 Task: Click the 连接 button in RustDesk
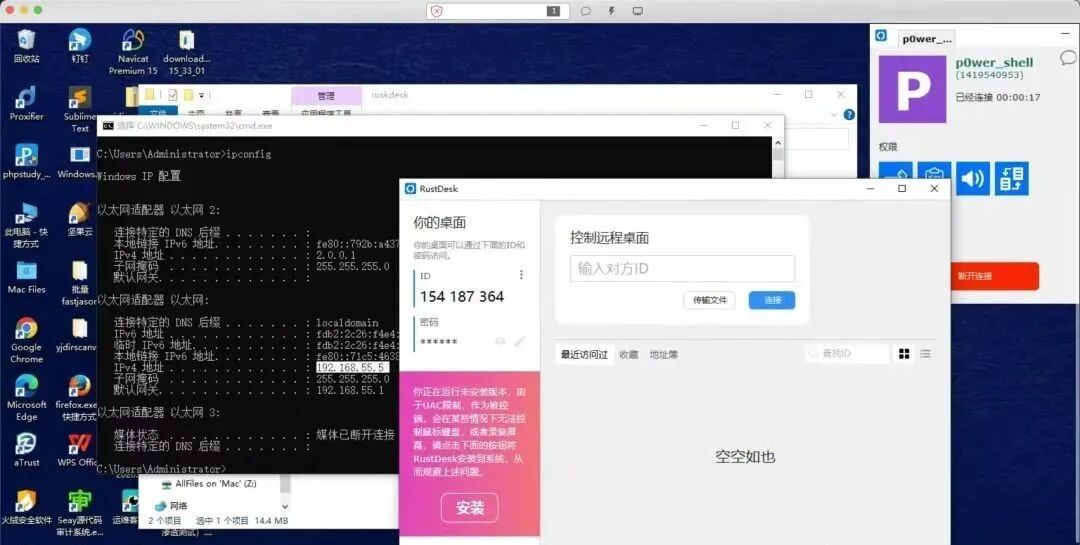click(772, 300)
